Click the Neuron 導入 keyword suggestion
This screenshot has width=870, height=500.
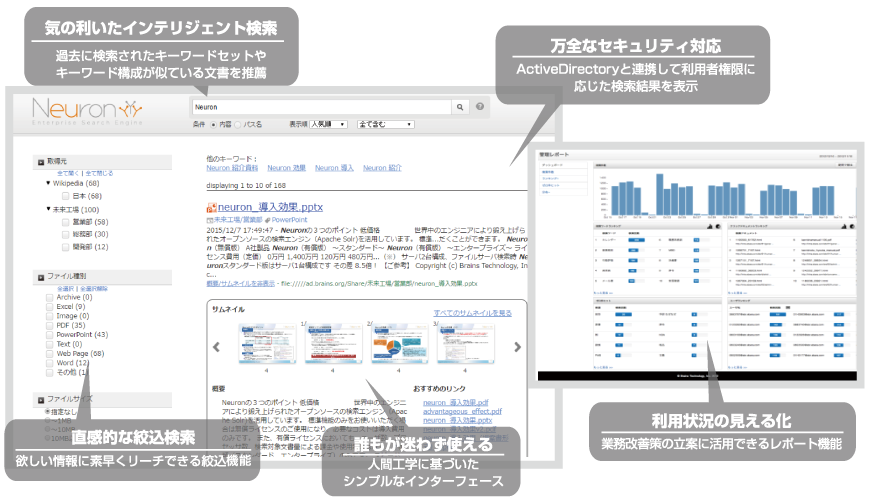coord(334,168)
